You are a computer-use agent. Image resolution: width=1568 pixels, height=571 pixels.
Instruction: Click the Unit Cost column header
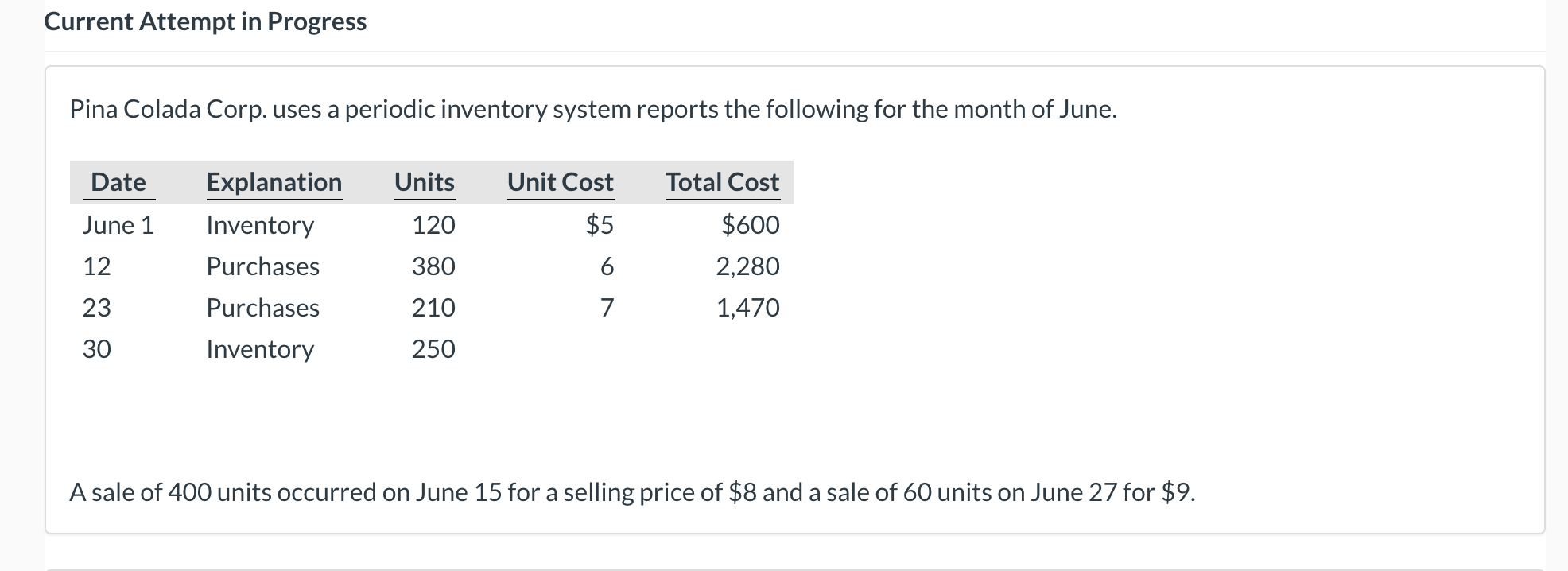coord(560,182)
